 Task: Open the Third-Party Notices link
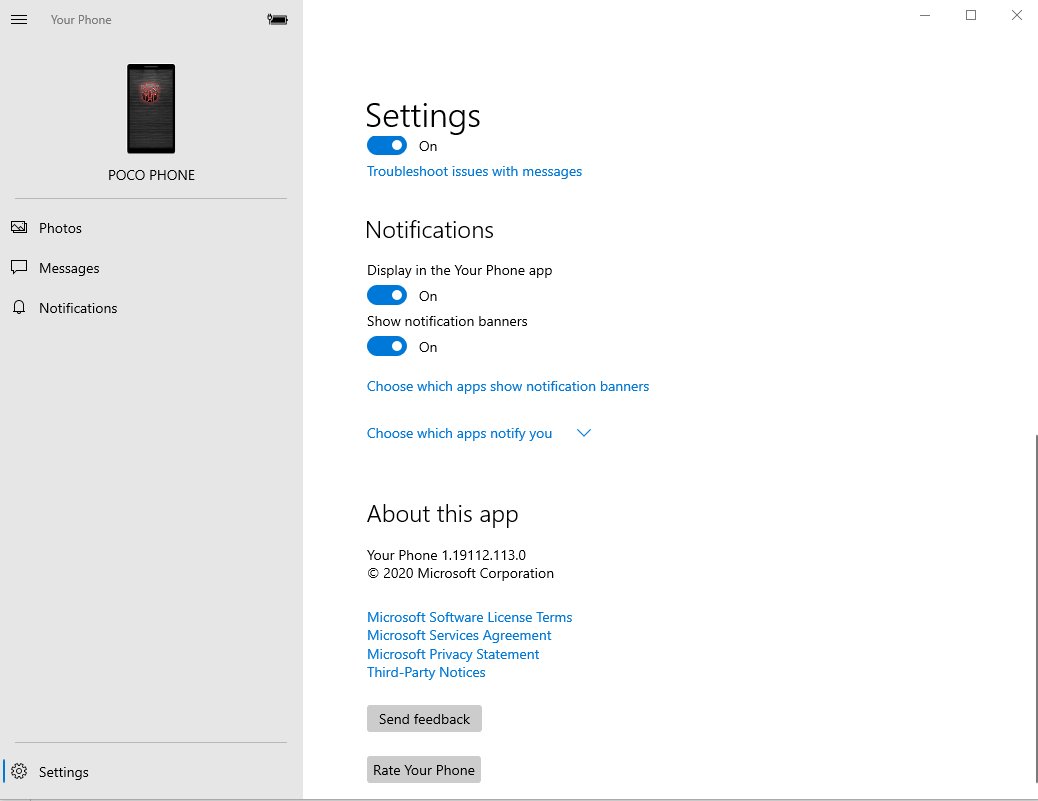pyautogui.click(x=426, y=672)
